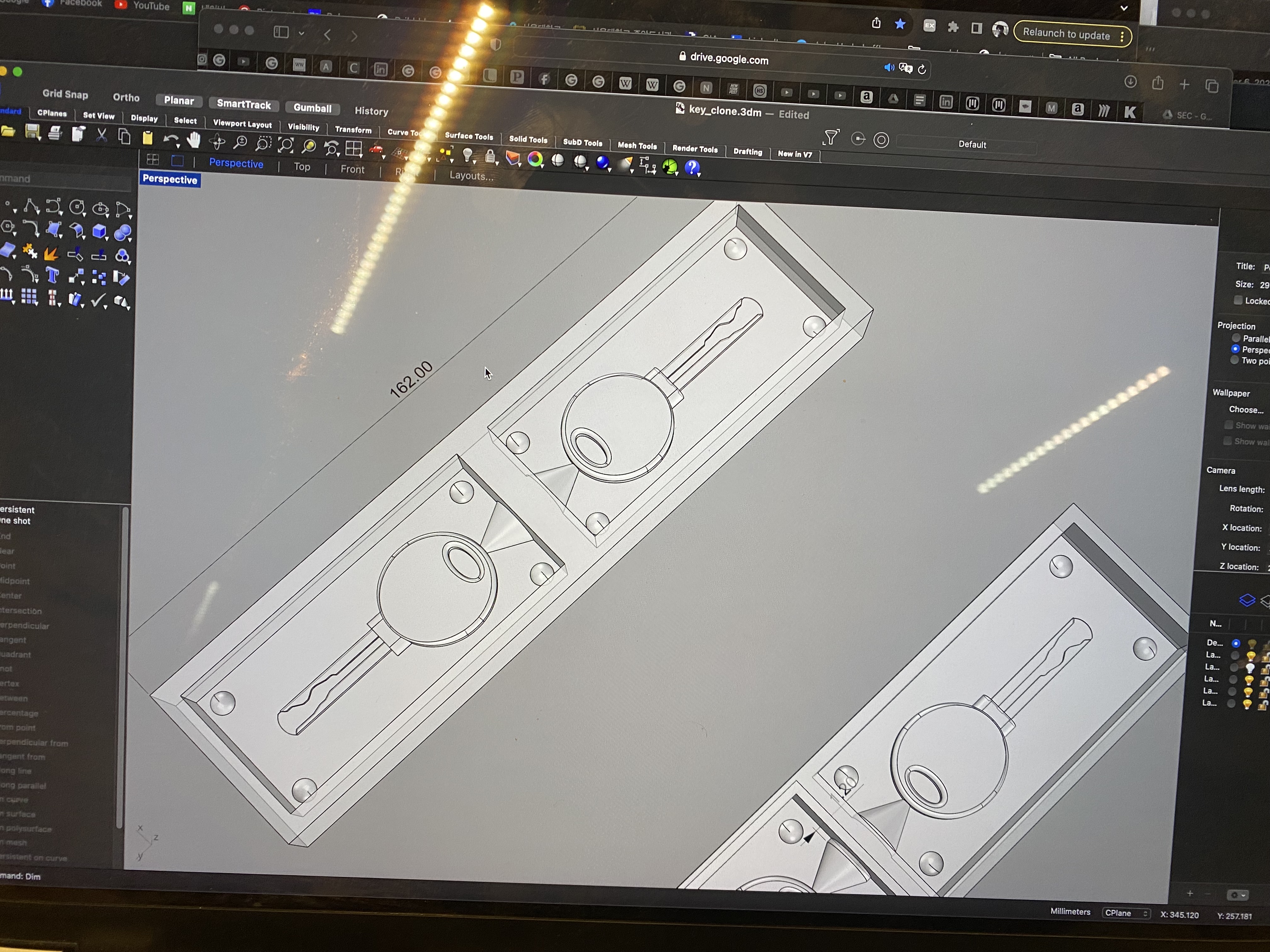Viewport: 1270px width, 952px height.
Task: Click the Layouts... button
Action: click(x=472, y=176)
